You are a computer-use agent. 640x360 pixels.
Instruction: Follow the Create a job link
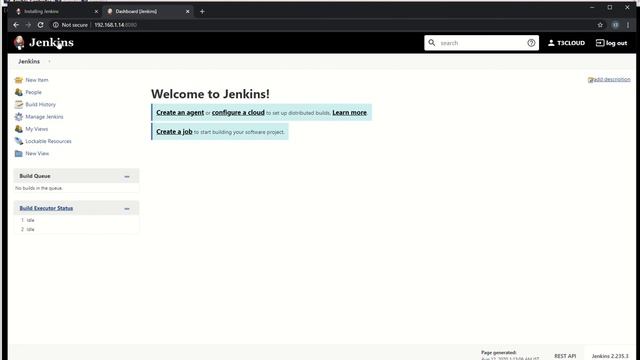point(174,131)
